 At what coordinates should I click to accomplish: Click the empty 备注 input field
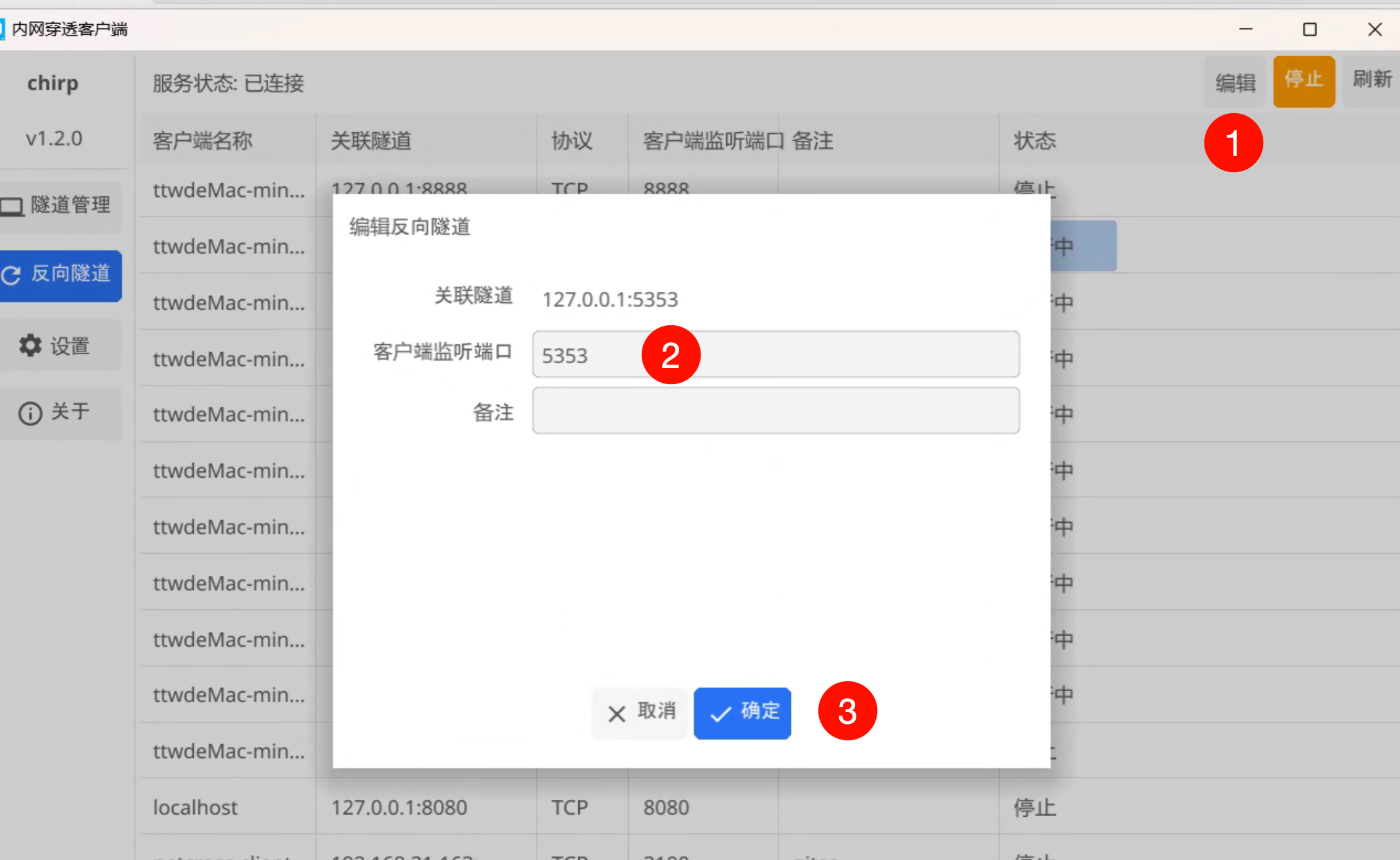point(775,411)
